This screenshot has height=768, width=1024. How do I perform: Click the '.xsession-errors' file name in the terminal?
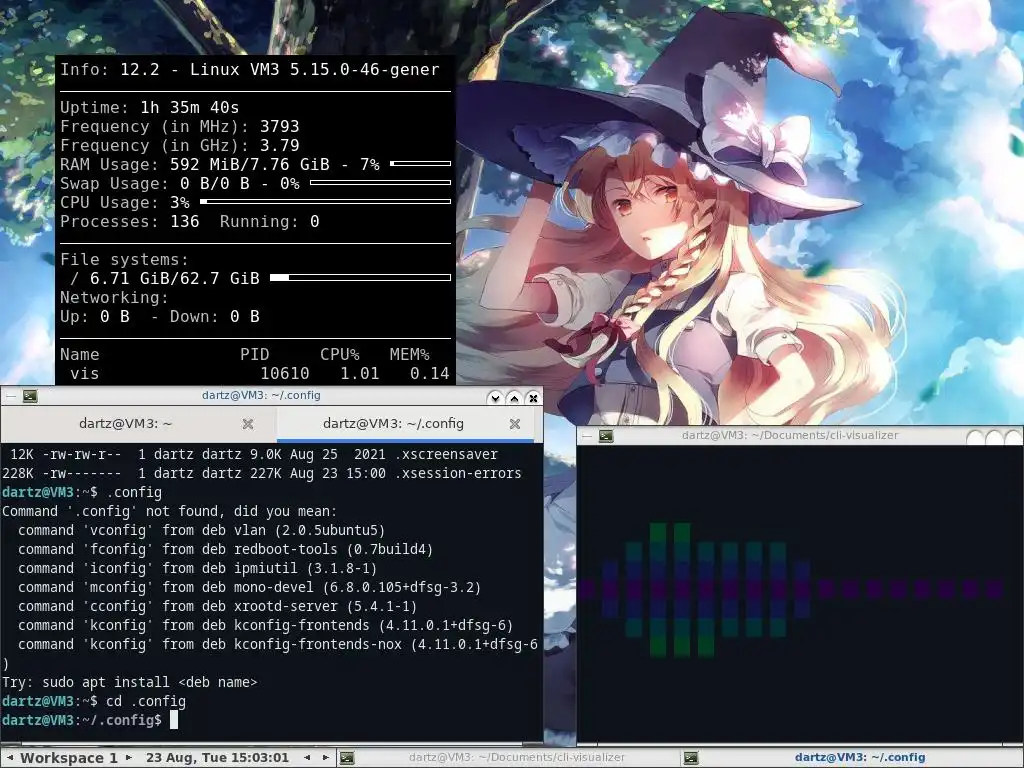(x=458, y=473)
